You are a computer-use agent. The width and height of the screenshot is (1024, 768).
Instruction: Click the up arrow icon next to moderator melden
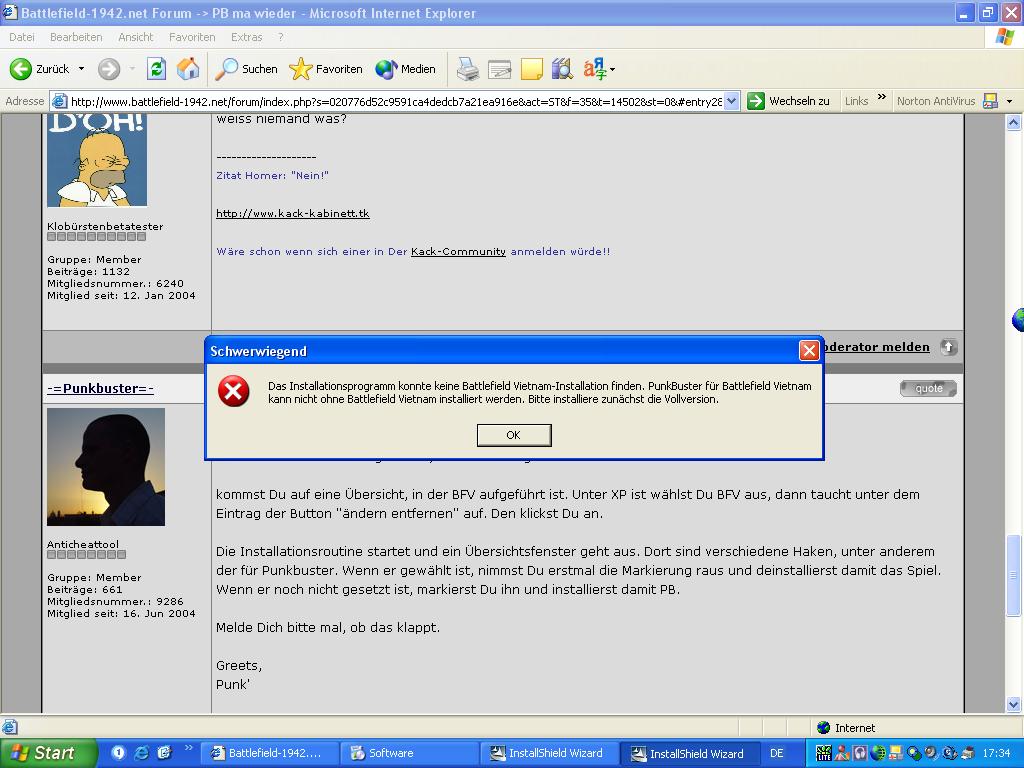click(x=949, y=347)
